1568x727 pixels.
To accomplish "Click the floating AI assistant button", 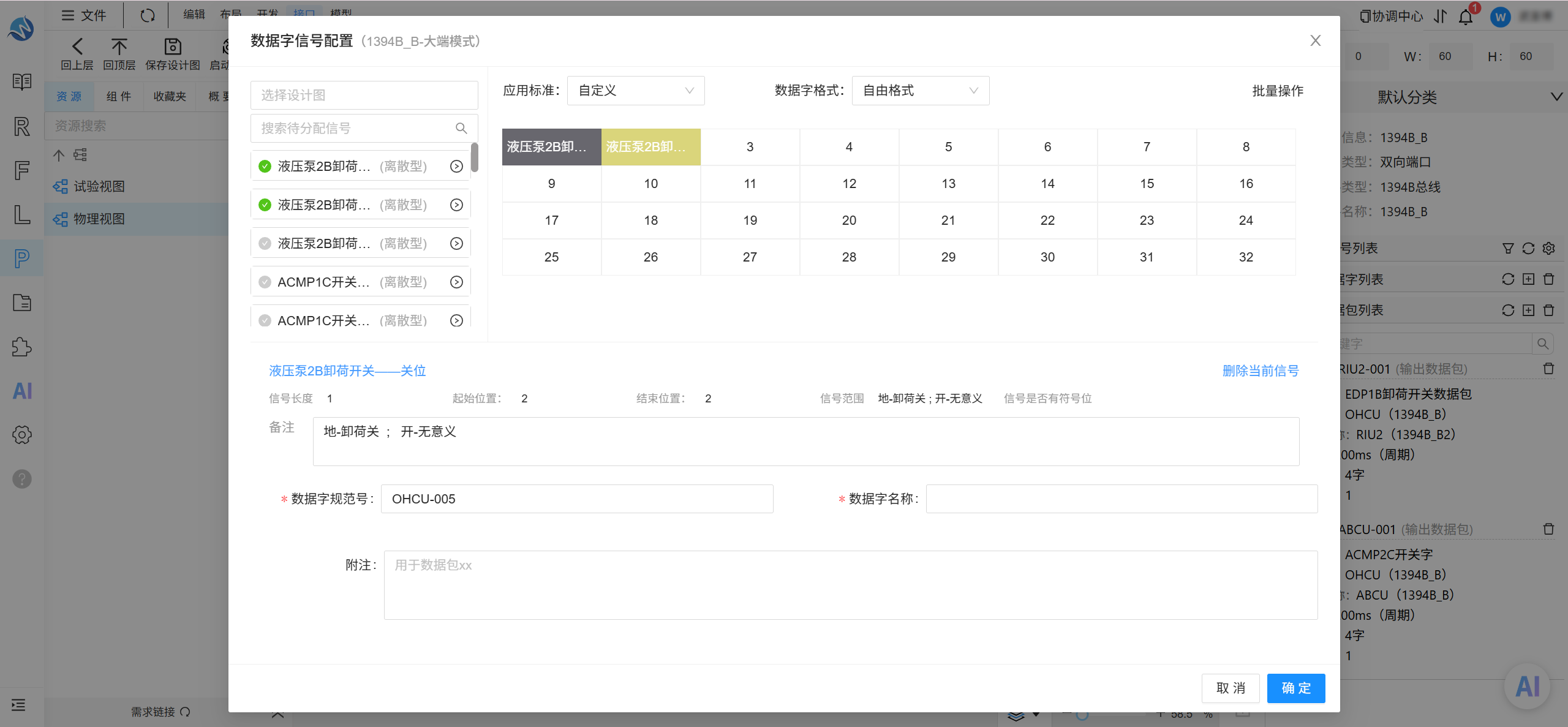I will 1528,687.
